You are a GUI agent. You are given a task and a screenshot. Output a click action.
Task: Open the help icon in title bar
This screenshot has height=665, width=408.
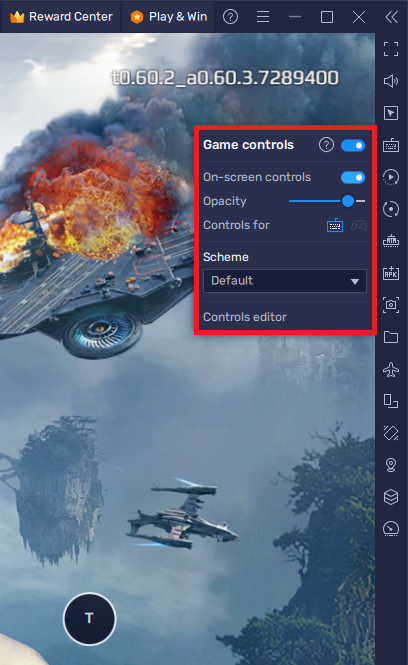(x=230, y=17)
